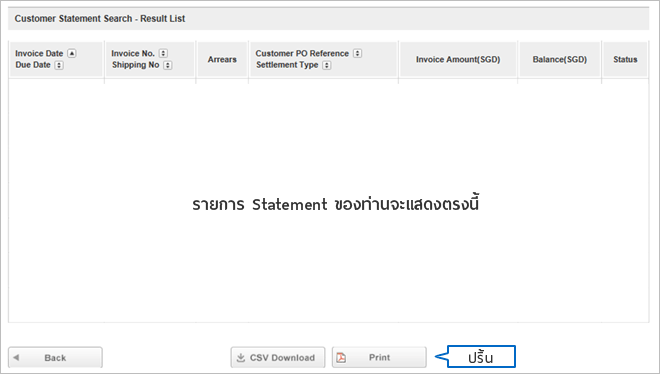Click the Back button

(55, 358)
